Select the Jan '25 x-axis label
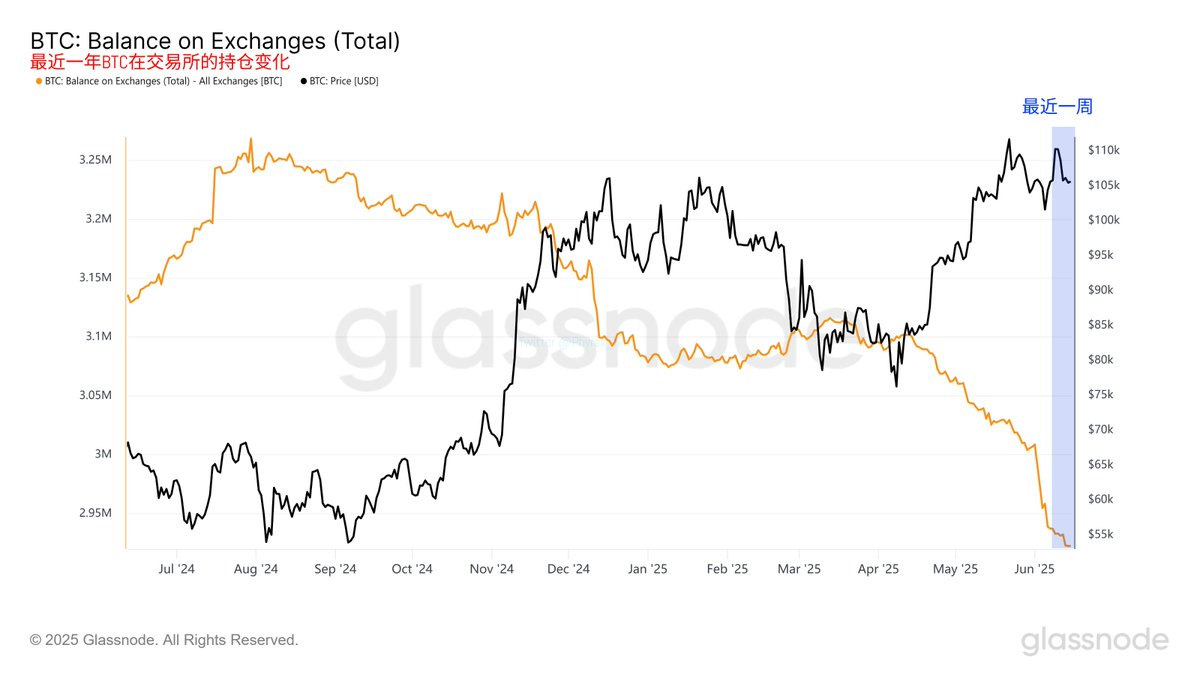The image size is (1200, 675). tap(648, 569)
